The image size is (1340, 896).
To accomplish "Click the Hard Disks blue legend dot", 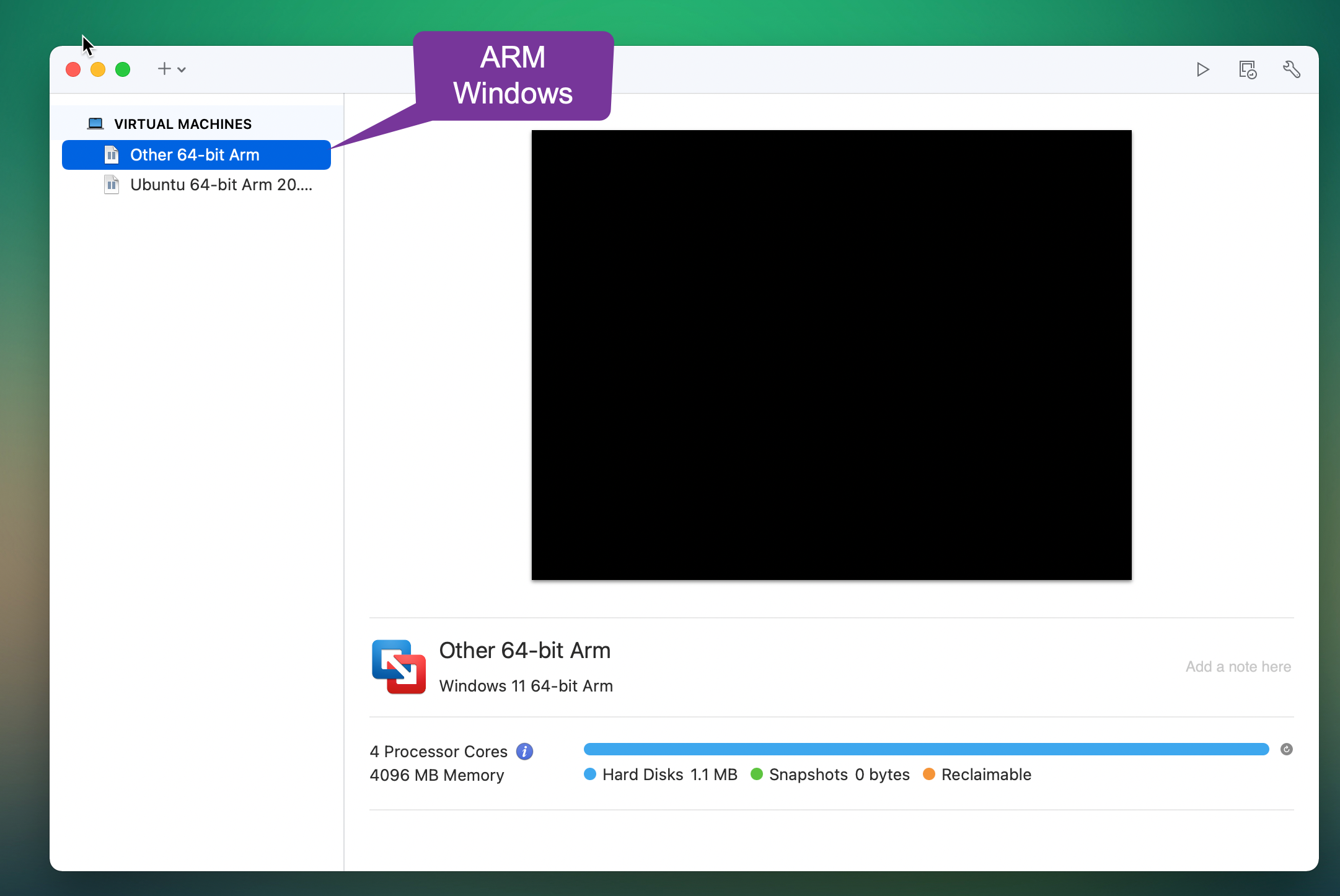I will tap(590, 774).
